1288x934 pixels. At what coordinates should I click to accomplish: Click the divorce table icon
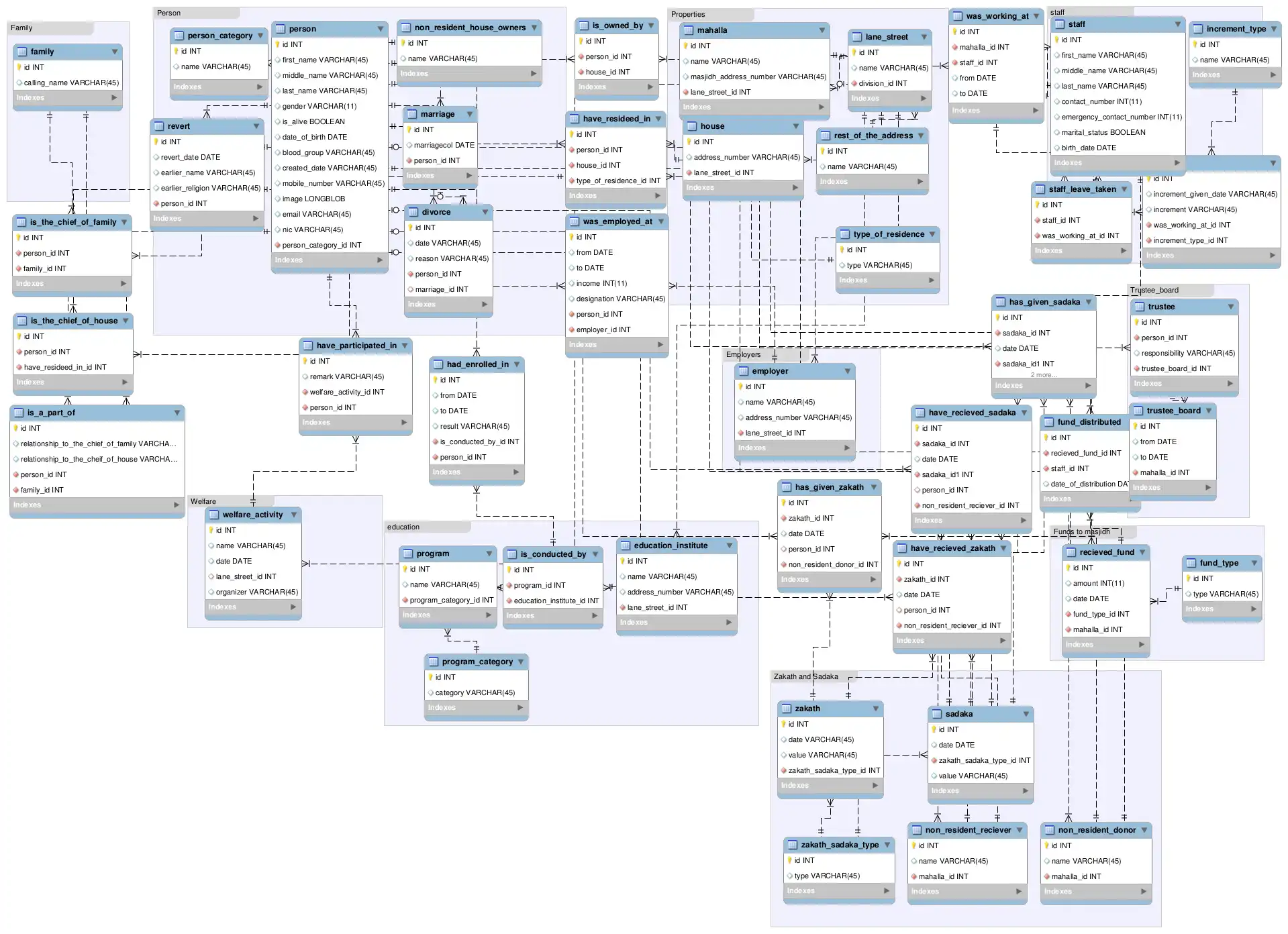414,212
